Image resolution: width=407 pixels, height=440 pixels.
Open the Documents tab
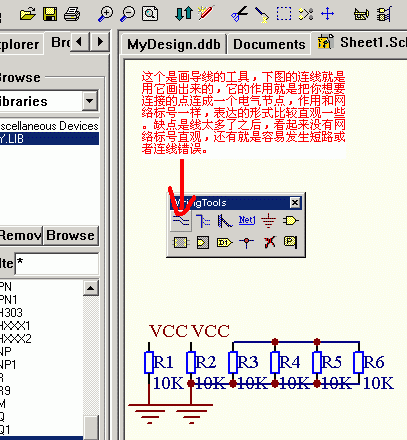coord(269,44)
